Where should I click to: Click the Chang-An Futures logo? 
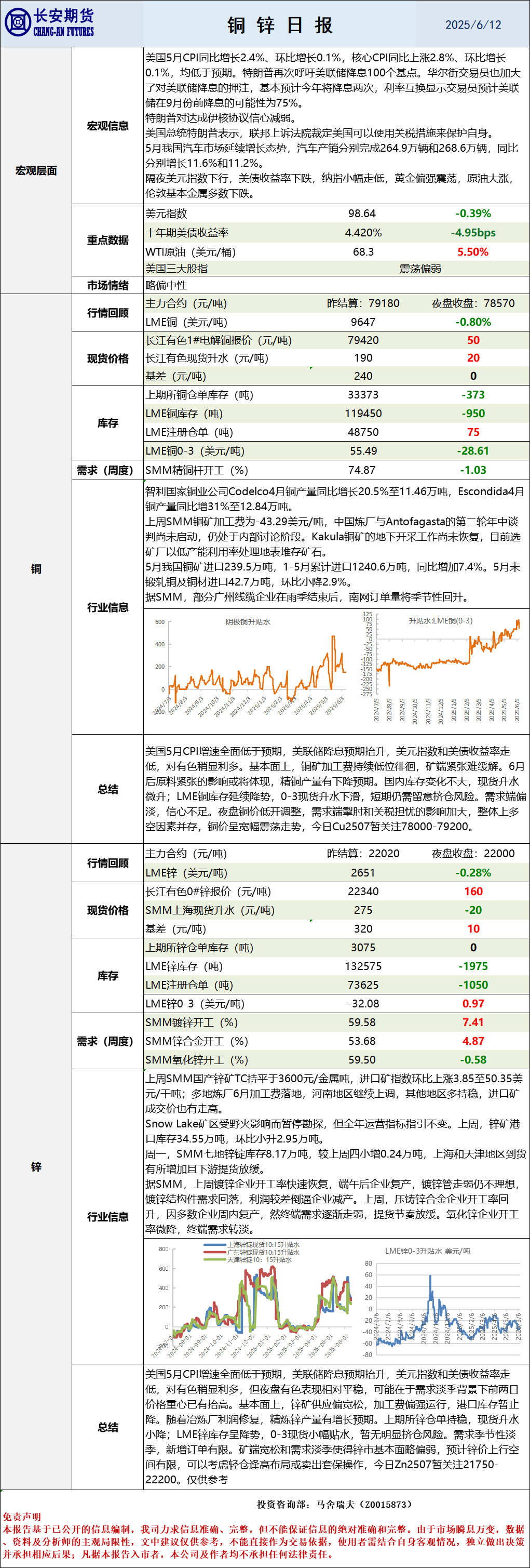49,23
